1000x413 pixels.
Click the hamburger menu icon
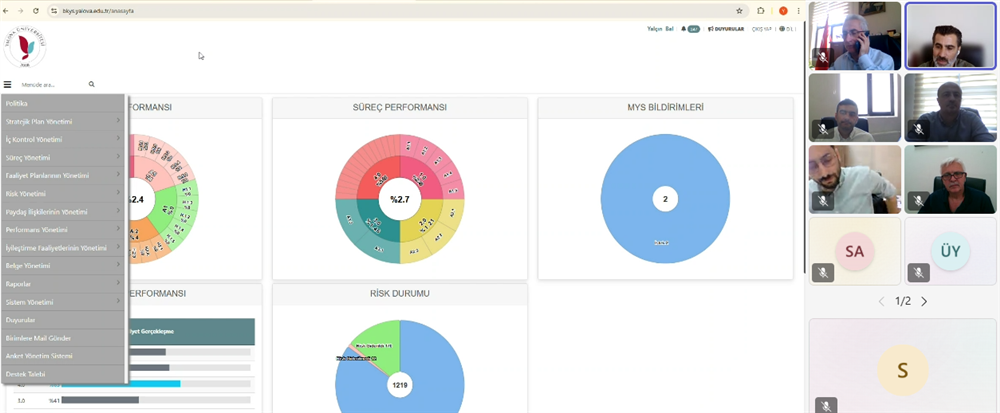[8, 85]
